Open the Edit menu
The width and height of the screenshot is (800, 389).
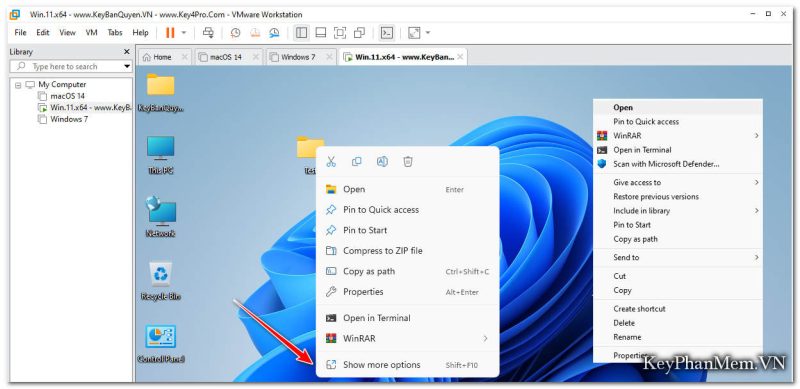43,33
